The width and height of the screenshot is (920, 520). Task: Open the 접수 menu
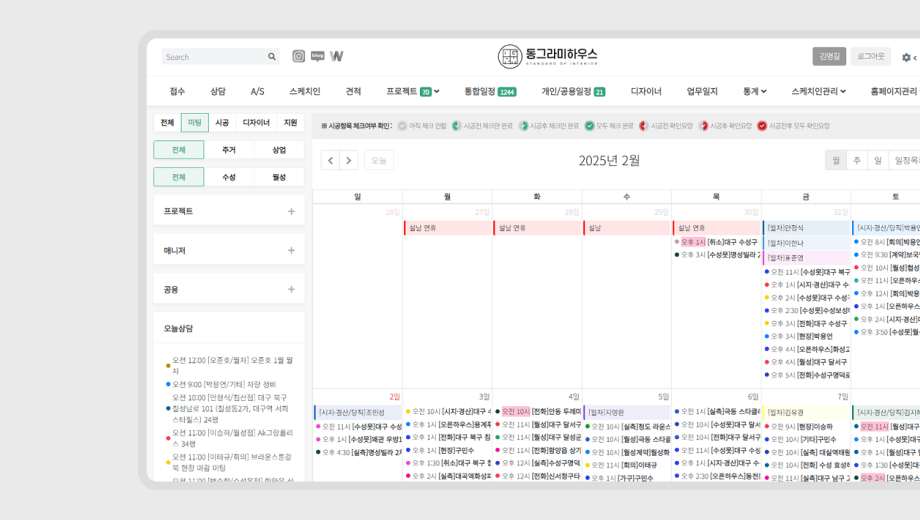(177, 92)
